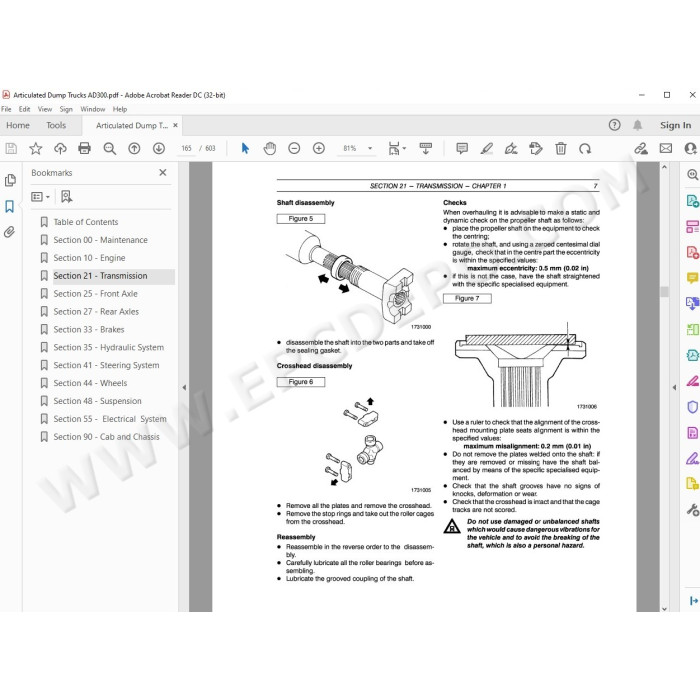700x700 pixels.
Task: Click the Zoom out minus icon
Action: pyautogui.click(x=294, y=148)
